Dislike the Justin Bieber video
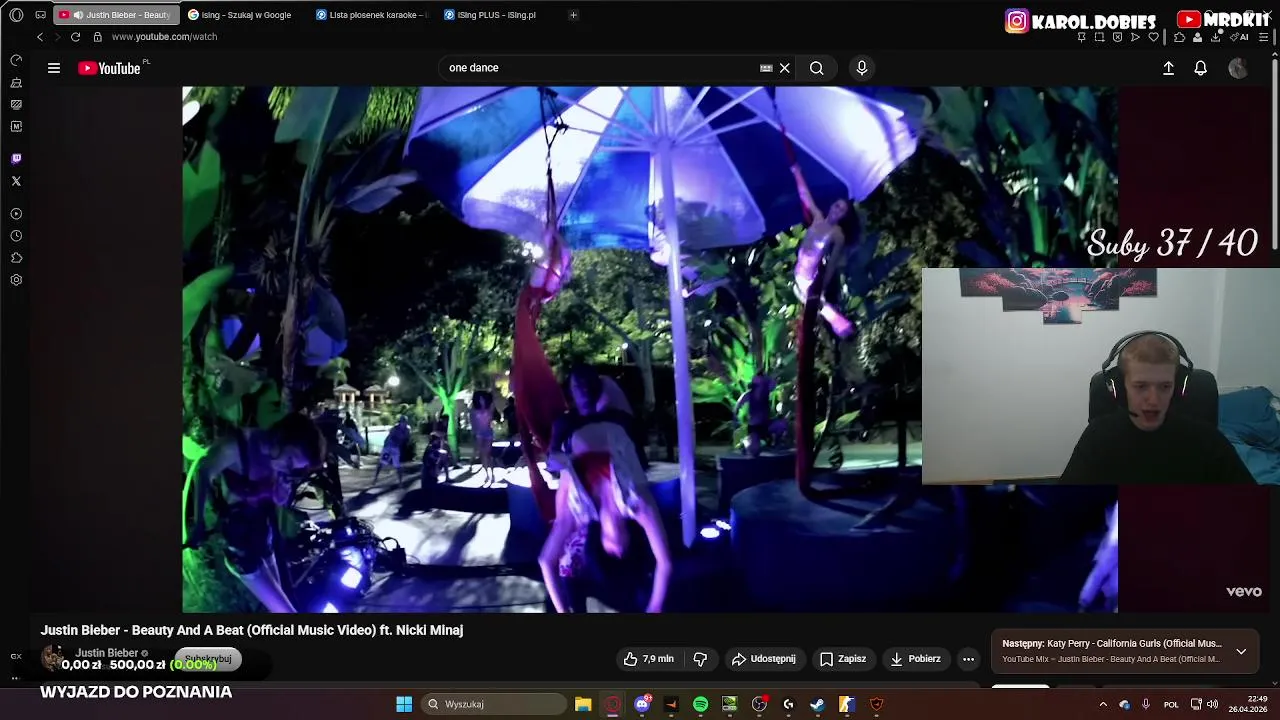The image size is (1280, 720). coord(701,659)
